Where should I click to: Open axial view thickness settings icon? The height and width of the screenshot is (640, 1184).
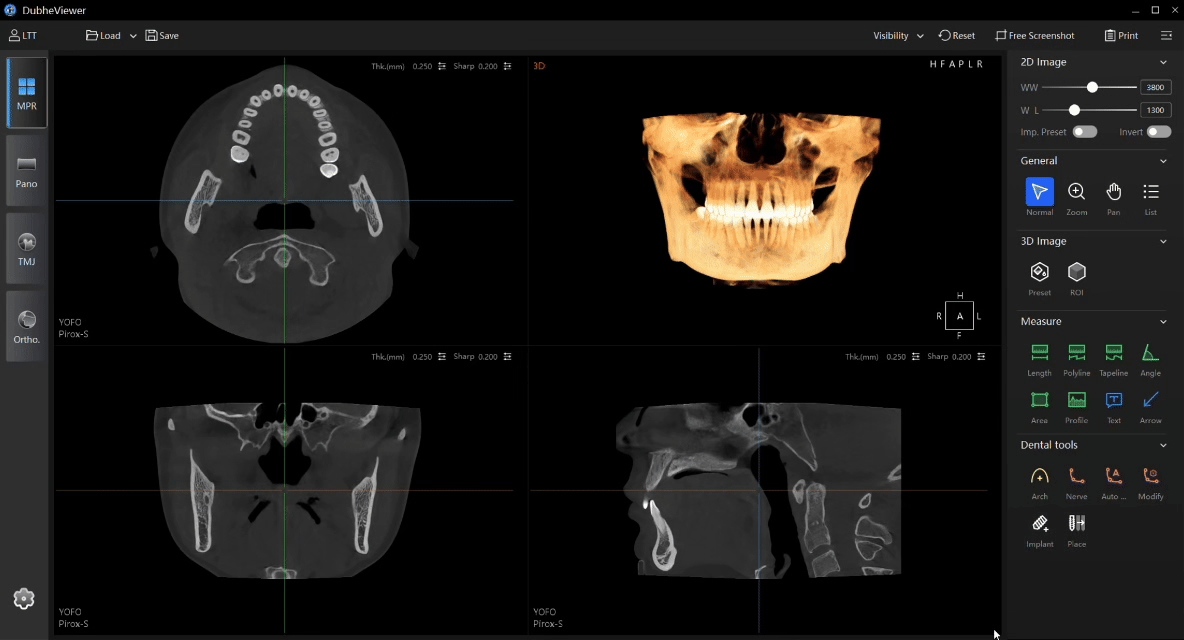pyautogui.click(x=442, y=66)
